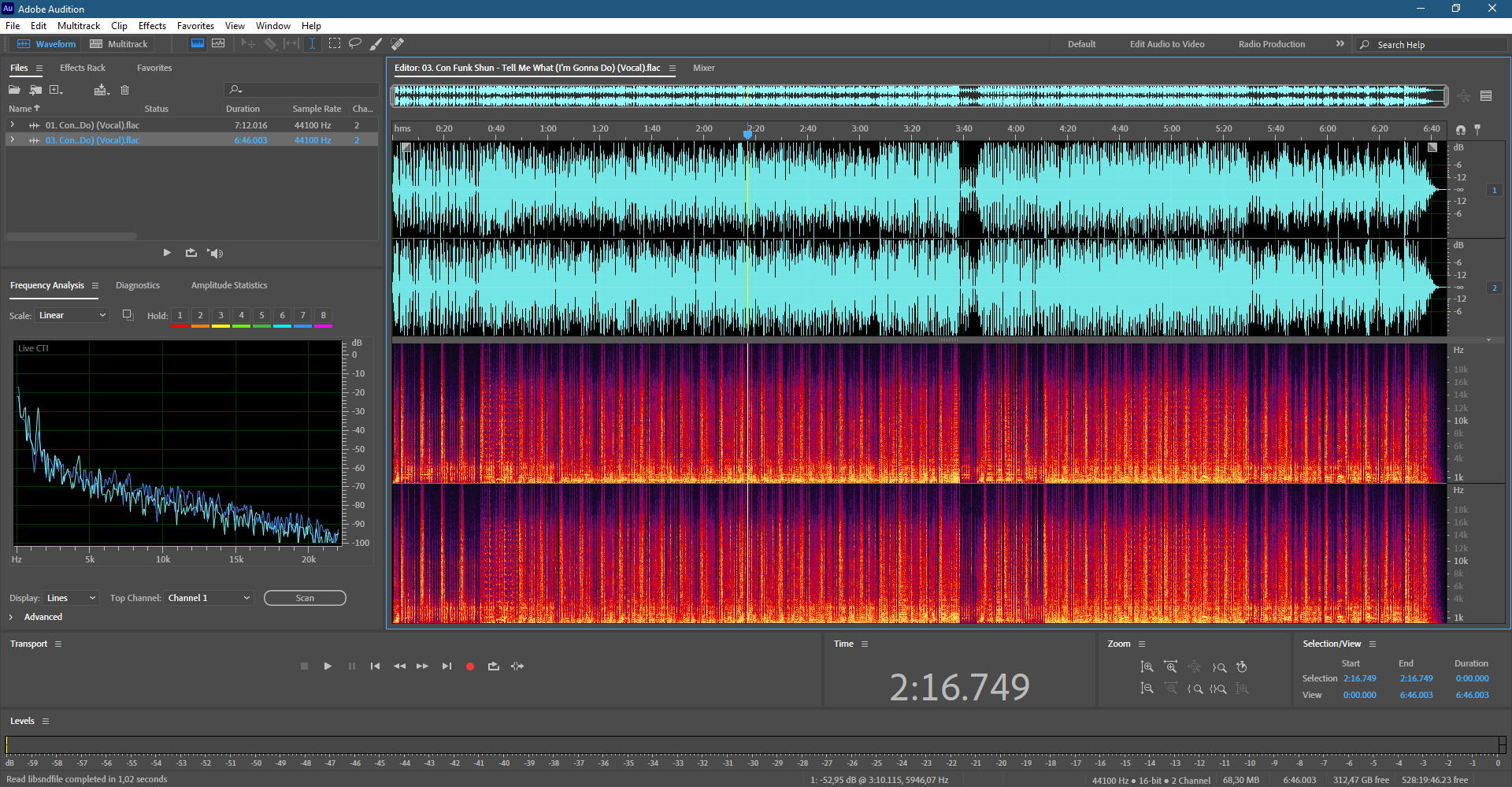Click the Zoom to Time stopwatch icon
1512x787 pixels.
1242,667
